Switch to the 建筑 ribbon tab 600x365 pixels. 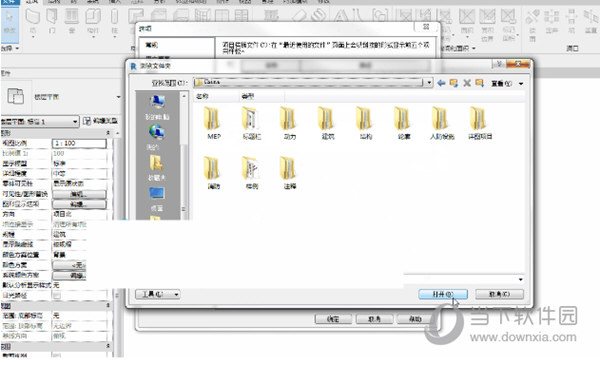pyautogui.click(x=32, y=2)
